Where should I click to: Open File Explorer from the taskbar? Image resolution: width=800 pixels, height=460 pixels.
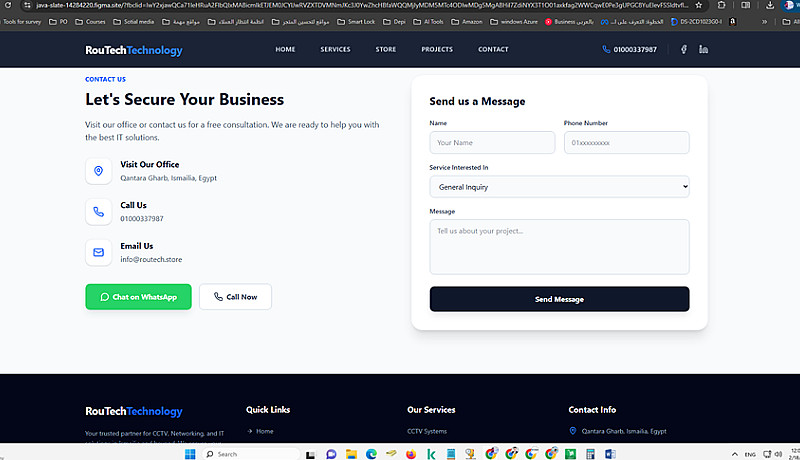(351, 454)
